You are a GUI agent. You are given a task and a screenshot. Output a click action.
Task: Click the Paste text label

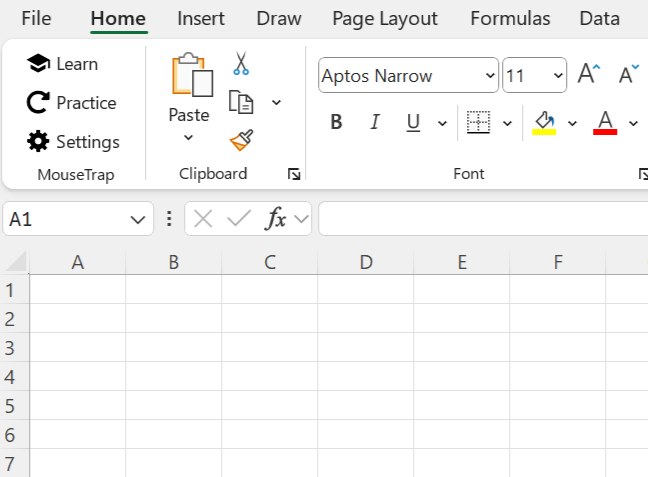189,115
